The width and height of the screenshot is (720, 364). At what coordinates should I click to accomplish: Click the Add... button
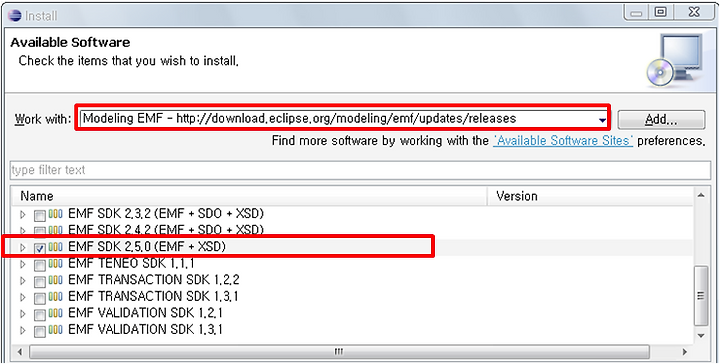[x=661, y=120]
